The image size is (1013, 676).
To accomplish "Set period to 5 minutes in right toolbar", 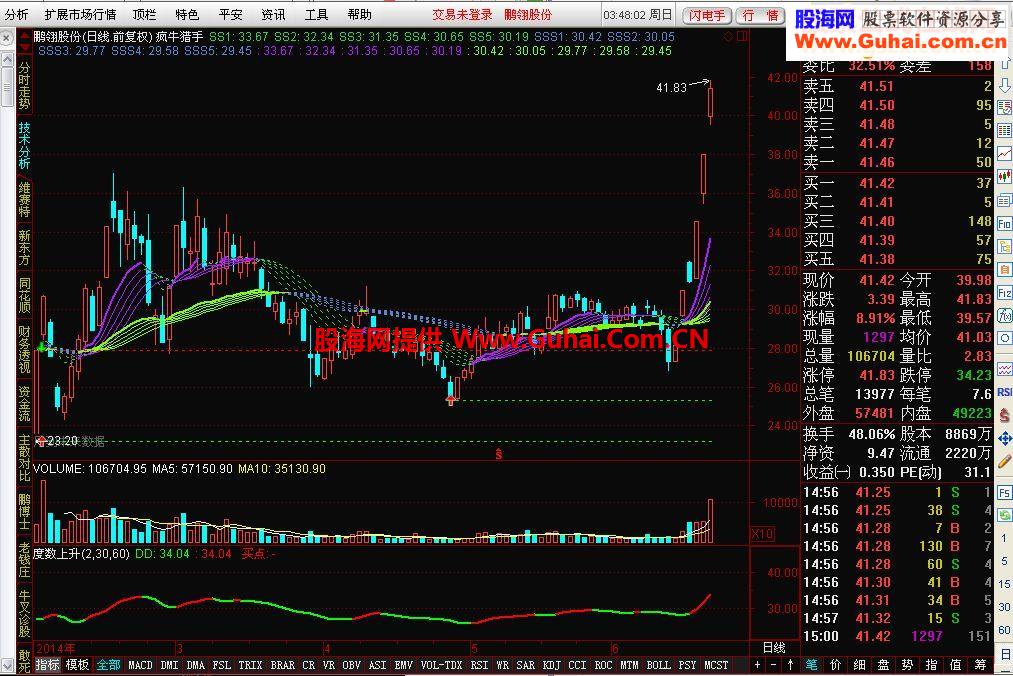I will (1004, 561).
